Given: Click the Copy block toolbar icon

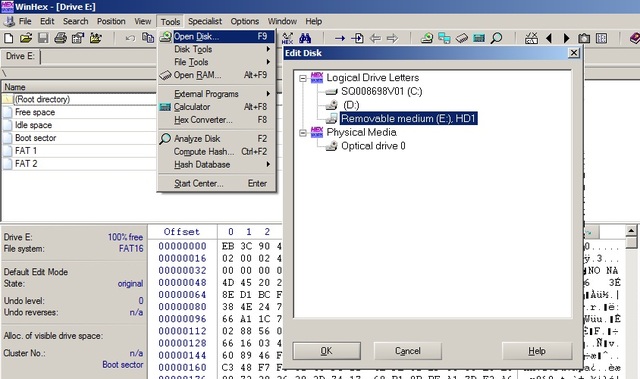Looking at the screenshot, I should point(147,38).
